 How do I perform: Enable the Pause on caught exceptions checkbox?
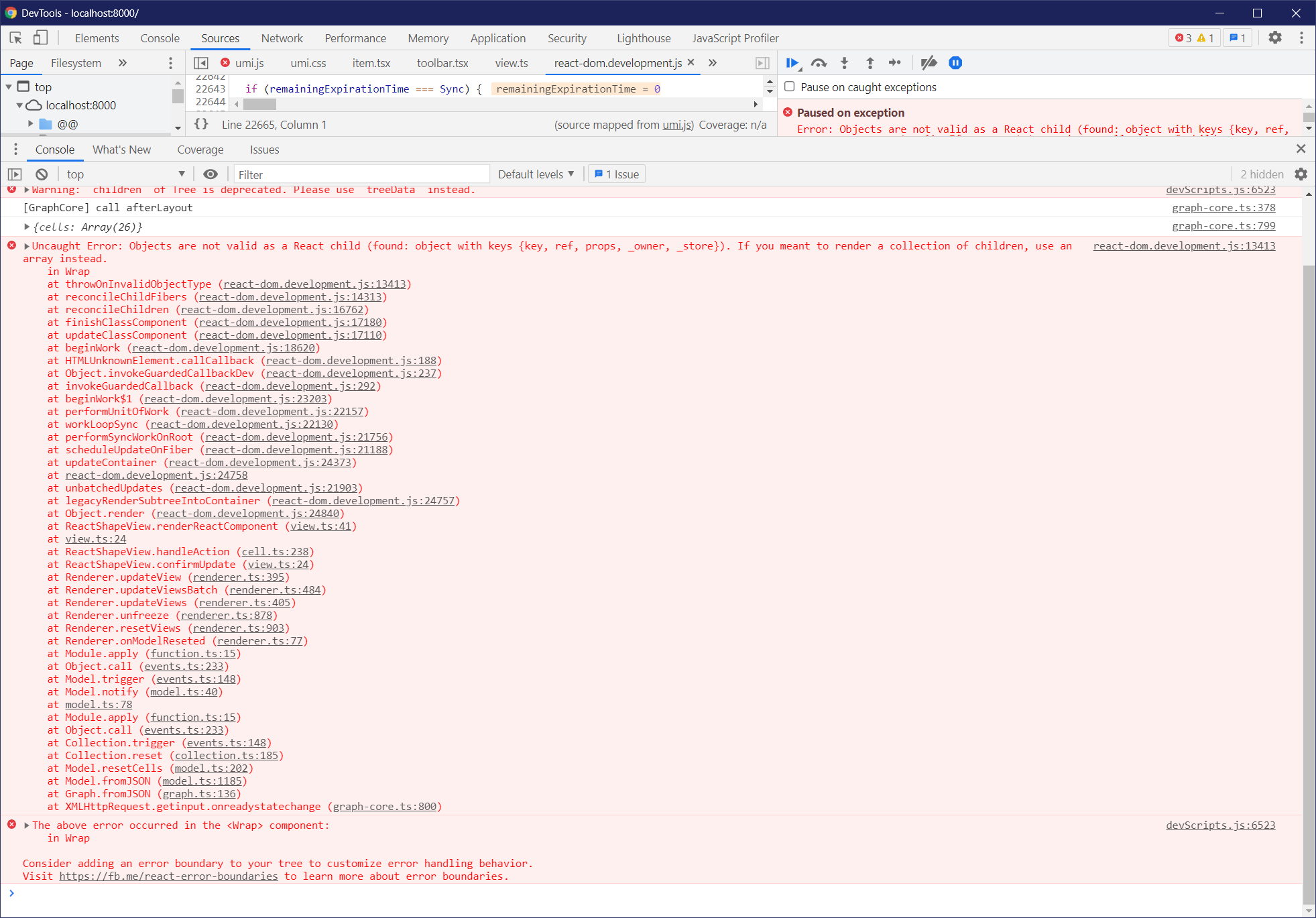point(789,87)
